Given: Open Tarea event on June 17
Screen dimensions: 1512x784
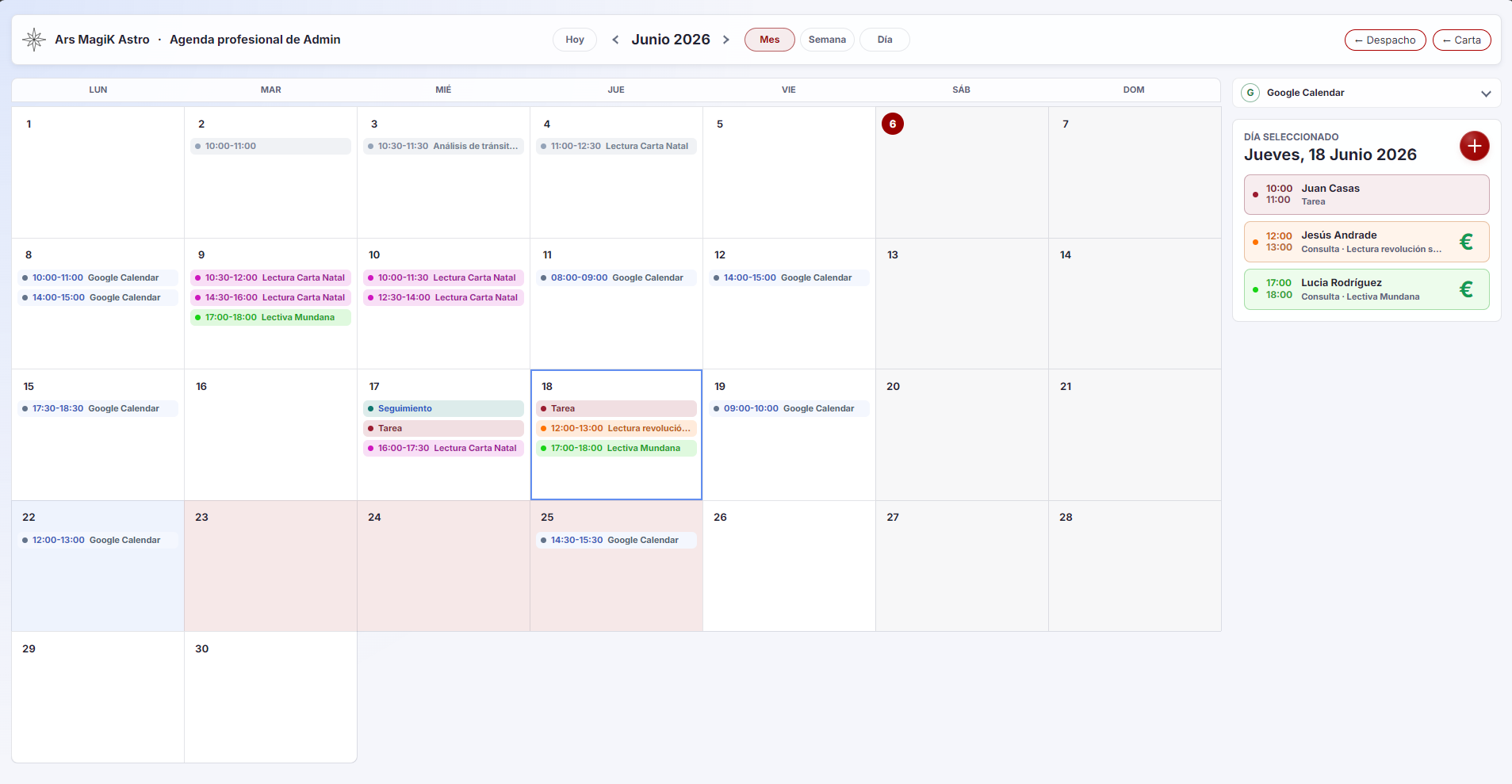Looking at the screenshot, I should tap(443, 429).
